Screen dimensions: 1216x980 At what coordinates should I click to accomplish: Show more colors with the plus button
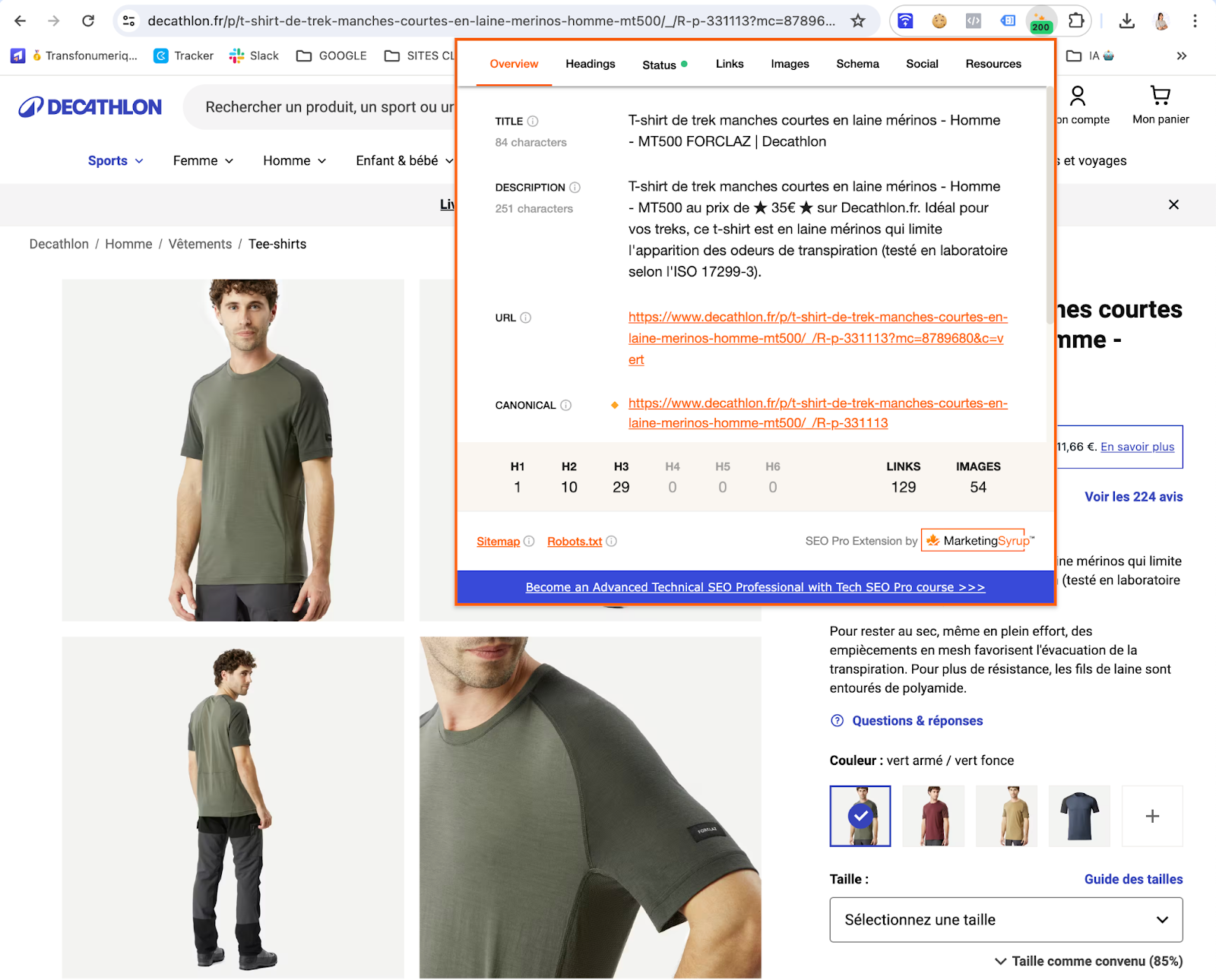1152,816
